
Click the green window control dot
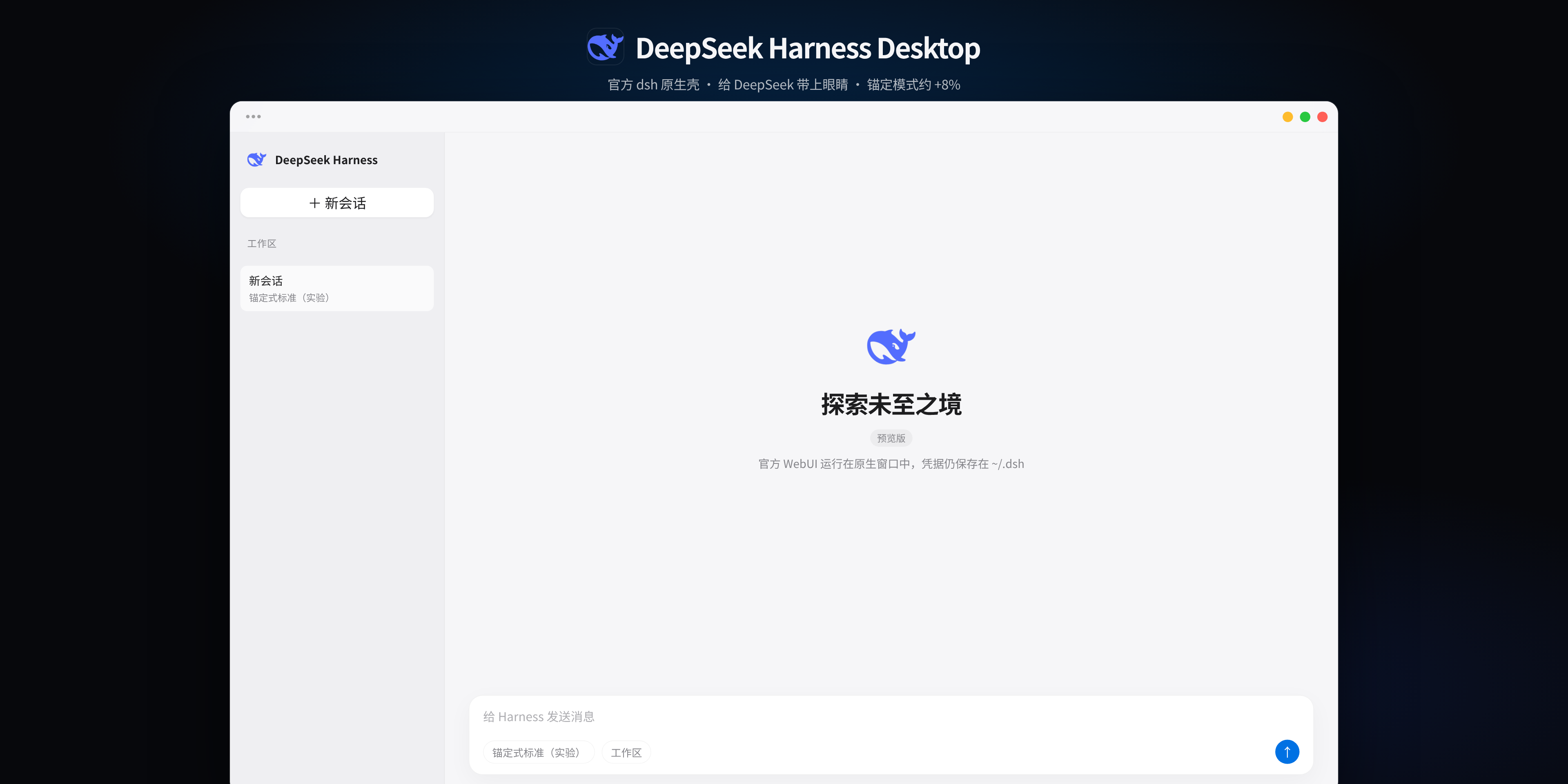tap(1305, 117)
